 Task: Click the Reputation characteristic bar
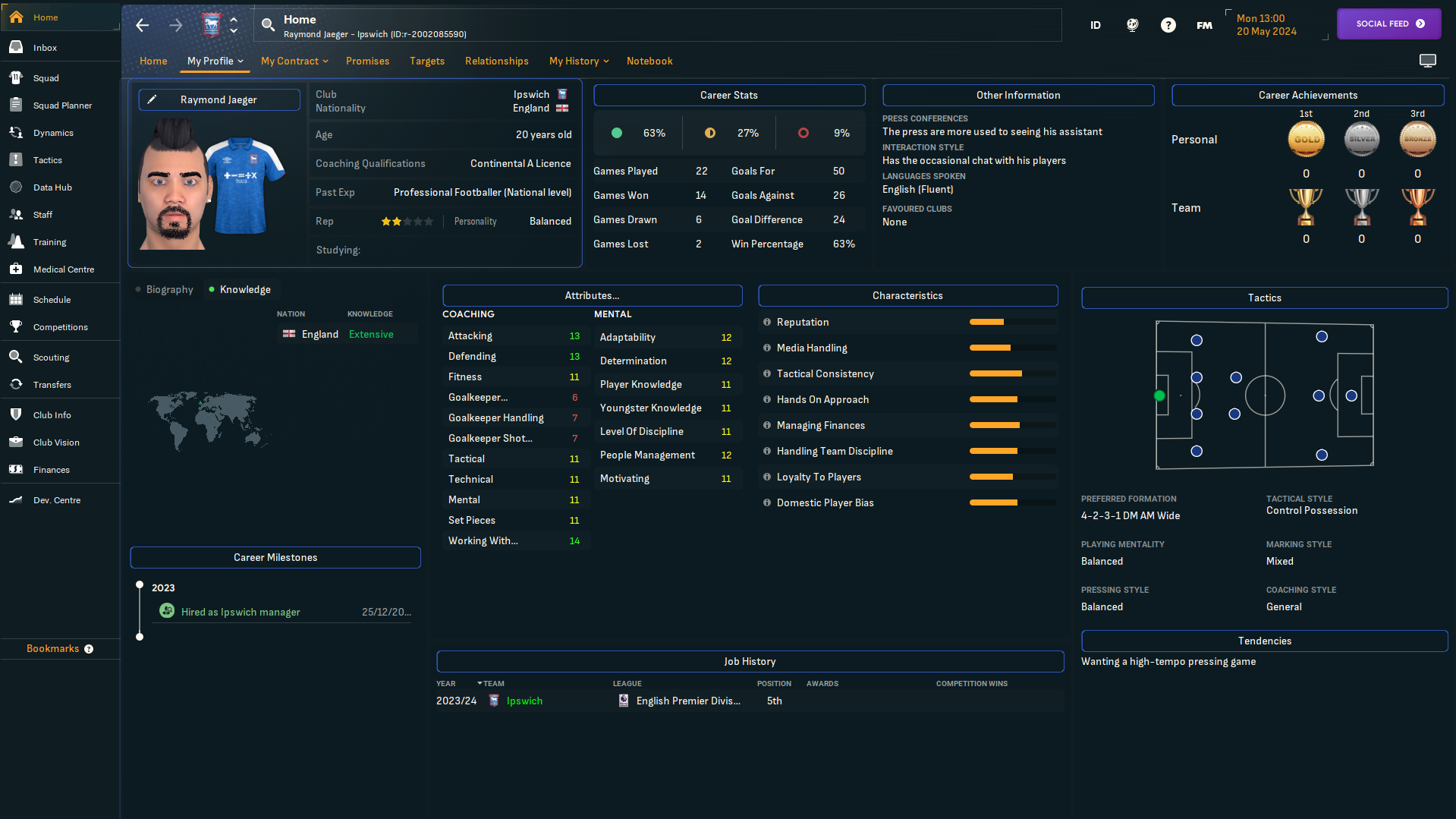[1012, 322]
